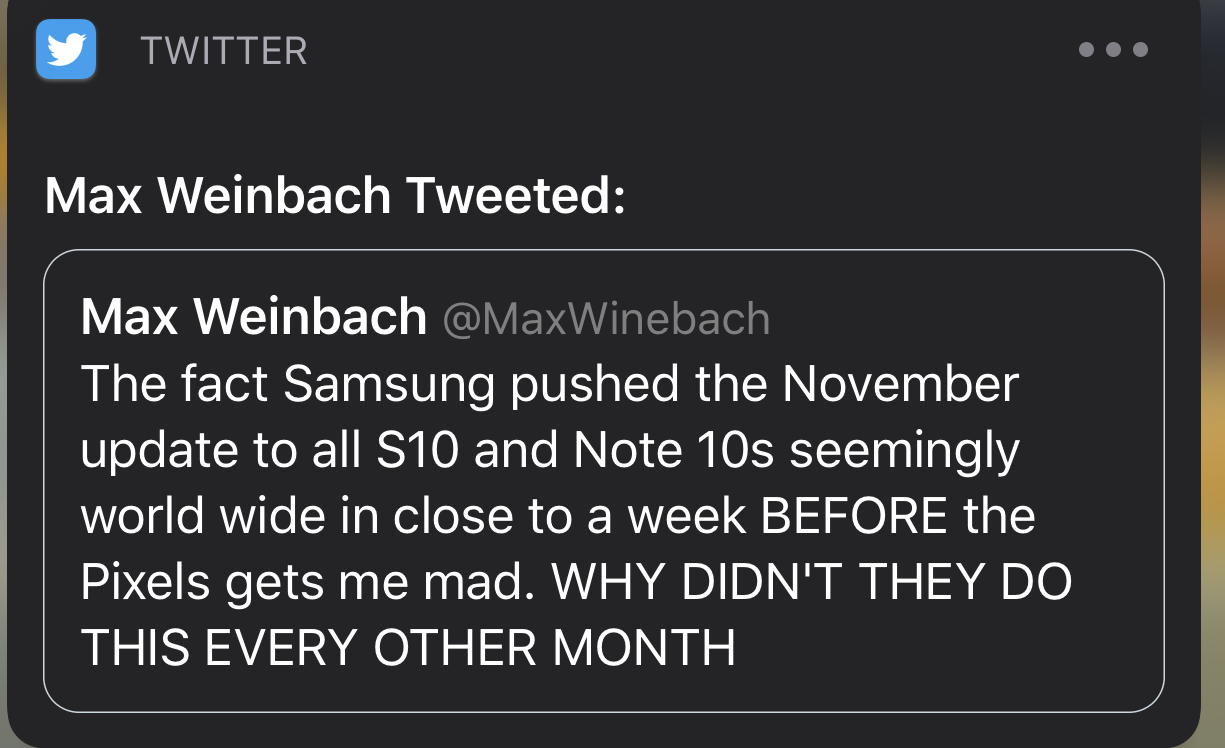Click the word "November" in the tweet
Screen dimensions: 1225x748
pyautogui.click(x=900, y=385)
